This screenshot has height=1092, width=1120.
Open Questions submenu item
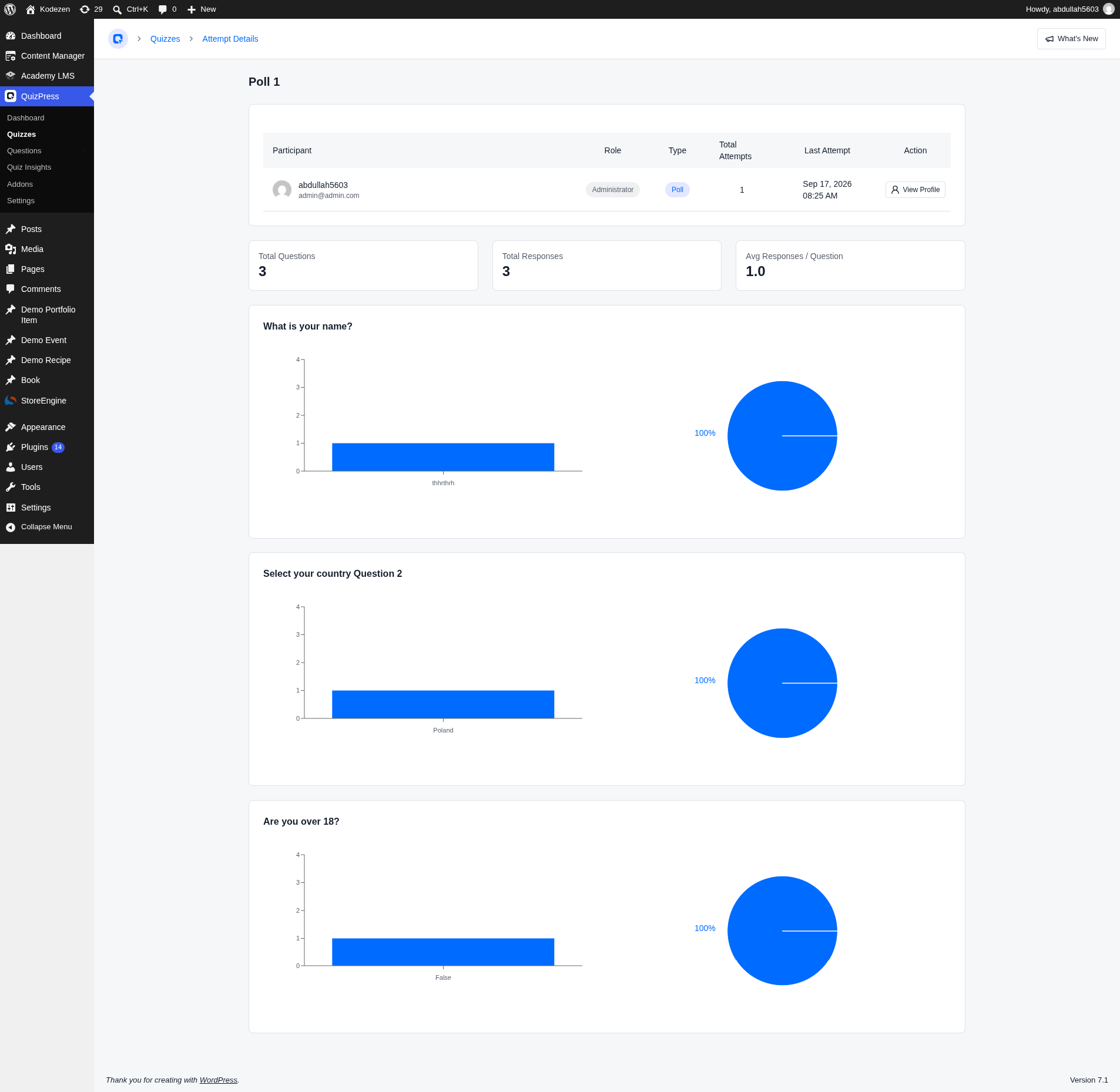[24, 151]
